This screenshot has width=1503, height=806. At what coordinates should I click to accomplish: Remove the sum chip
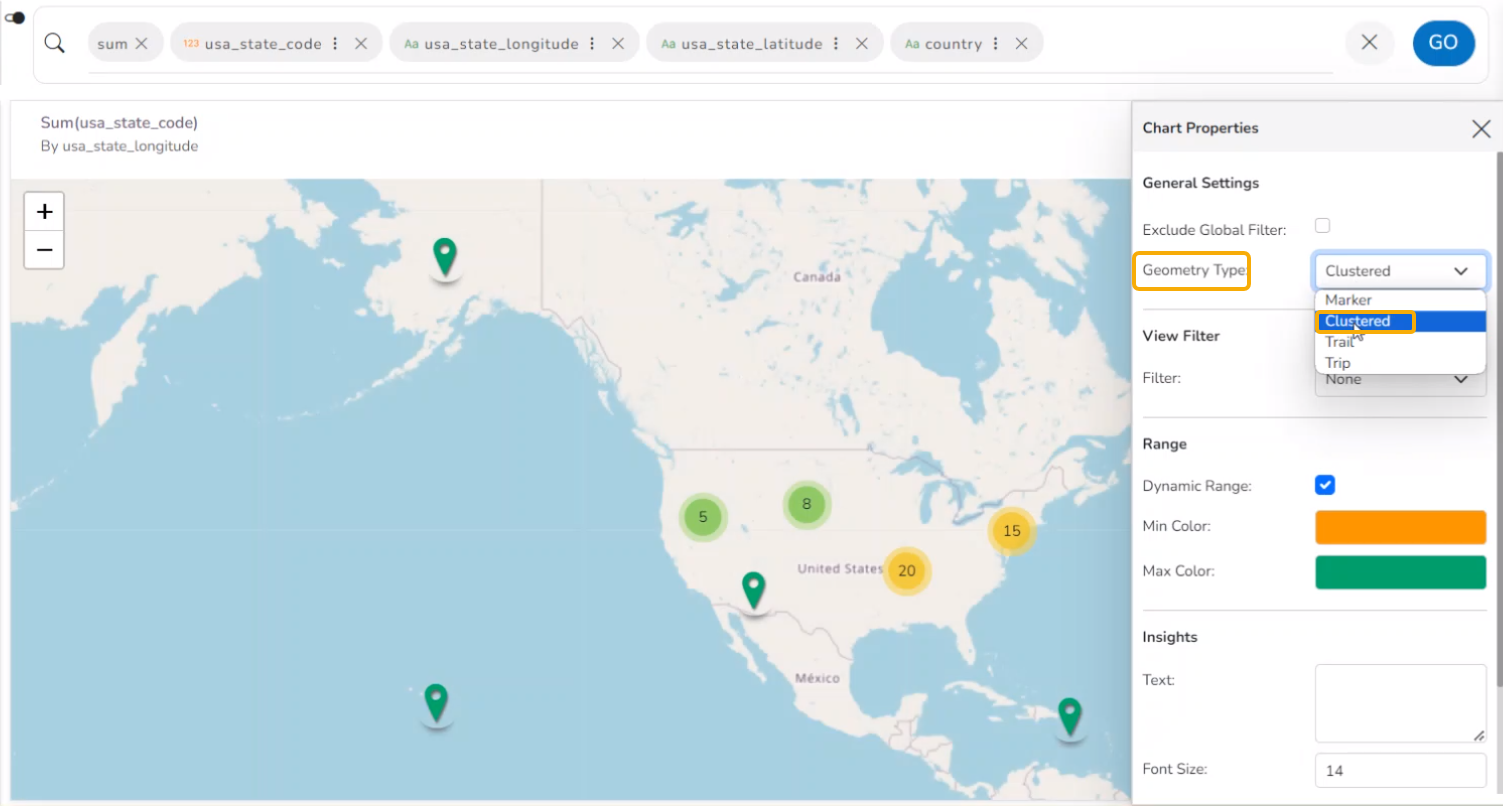tap(141, 44)
